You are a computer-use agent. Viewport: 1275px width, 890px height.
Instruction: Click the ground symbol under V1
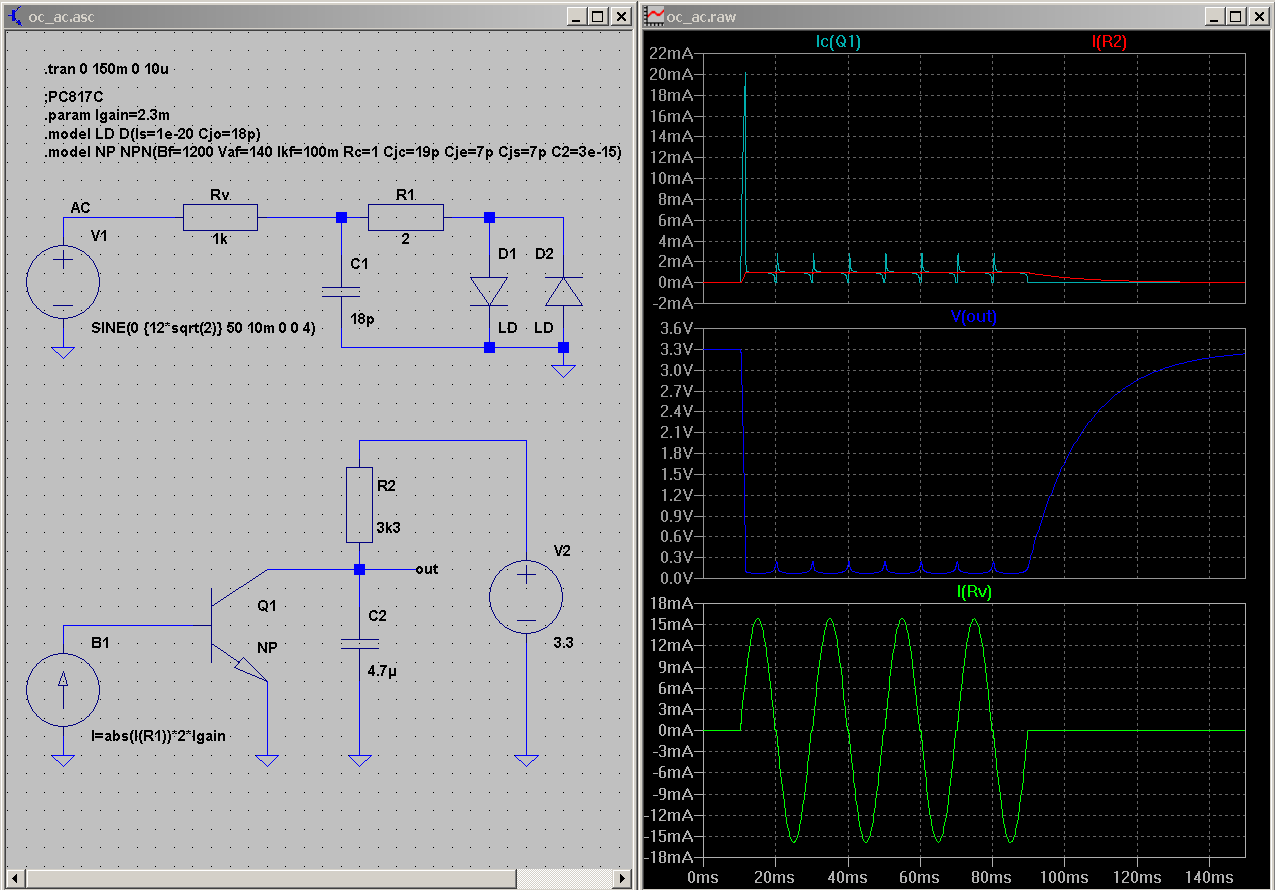(62, 351)
